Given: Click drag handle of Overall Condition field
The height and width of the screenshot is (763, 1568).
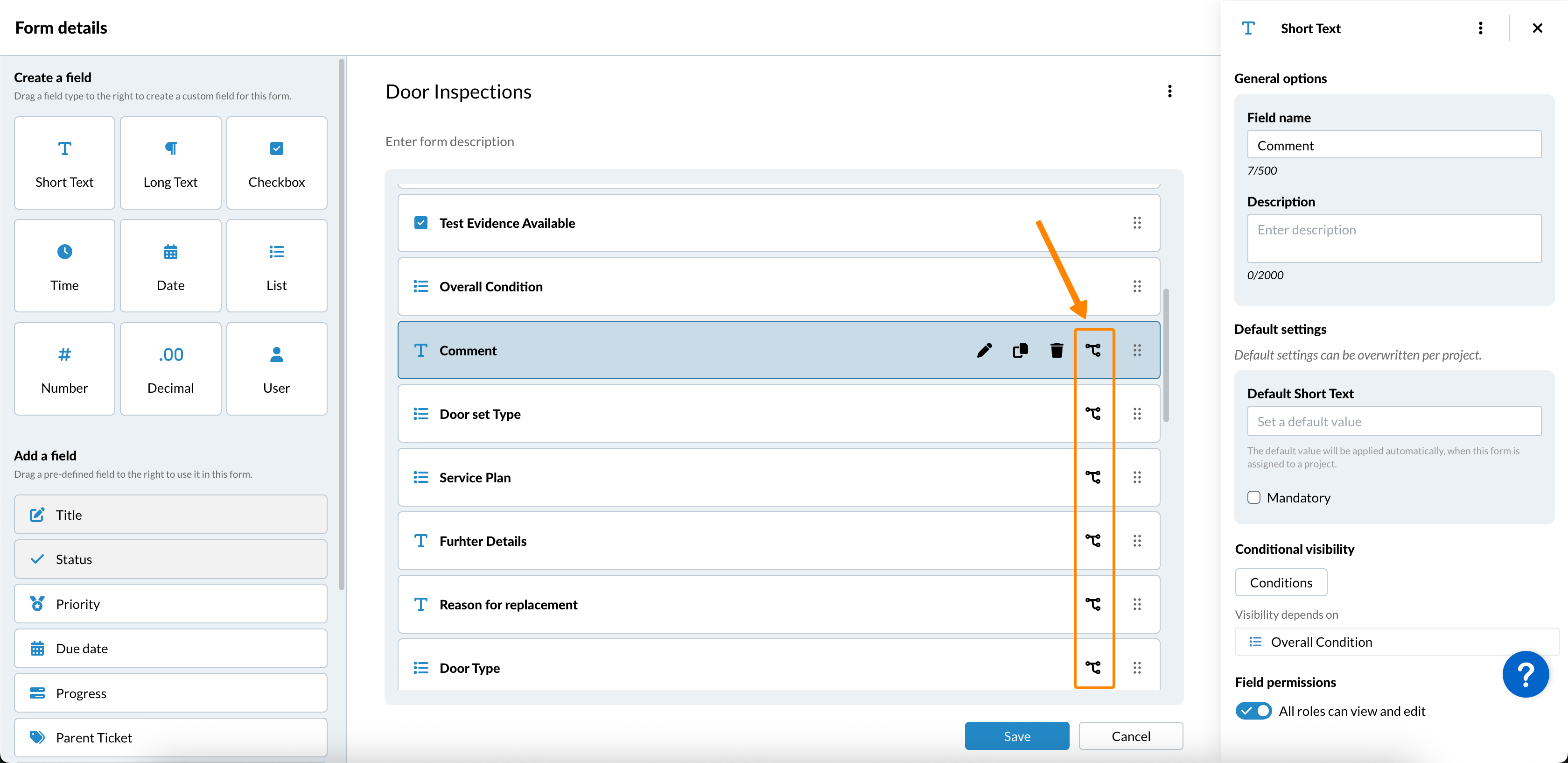Looking at the screenshot, I should pyautogui.click(x=1136, y=286).
